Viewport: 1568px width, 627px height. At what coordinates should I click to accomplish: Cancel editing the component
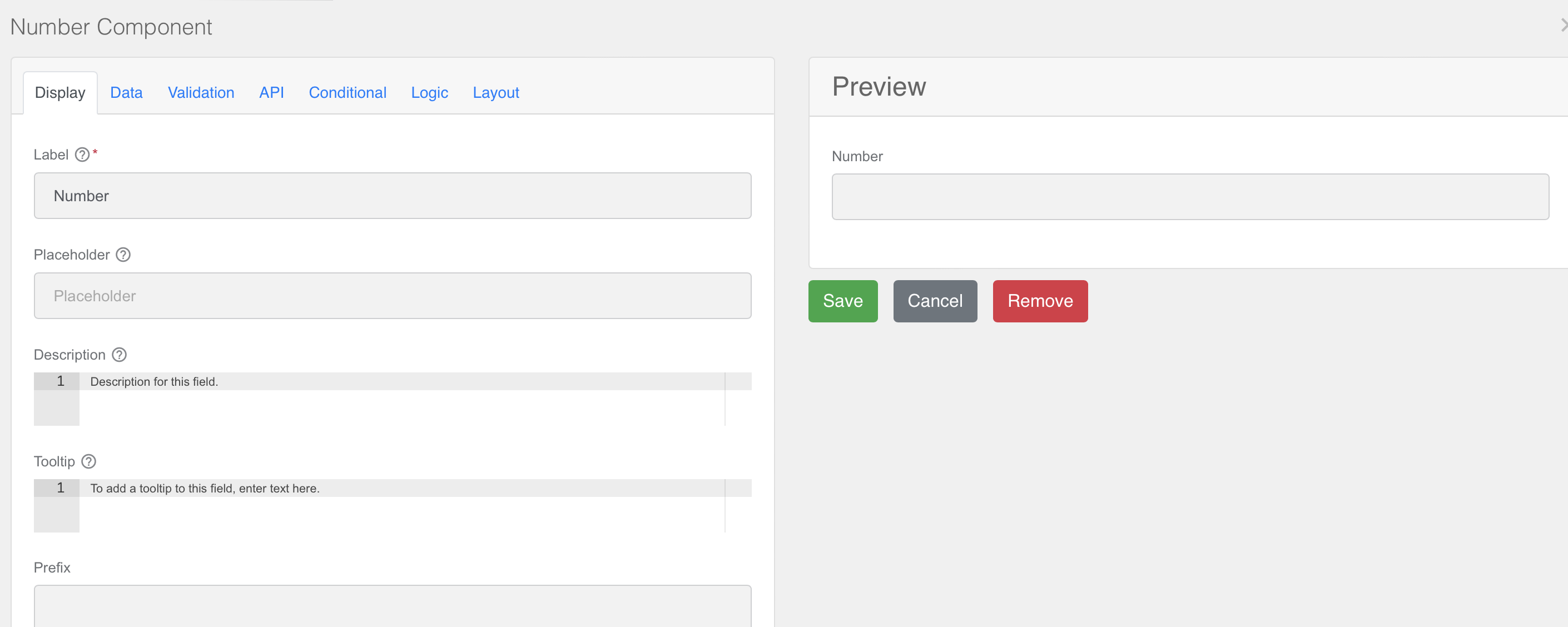pyautogui.click(x=935, y=301)
